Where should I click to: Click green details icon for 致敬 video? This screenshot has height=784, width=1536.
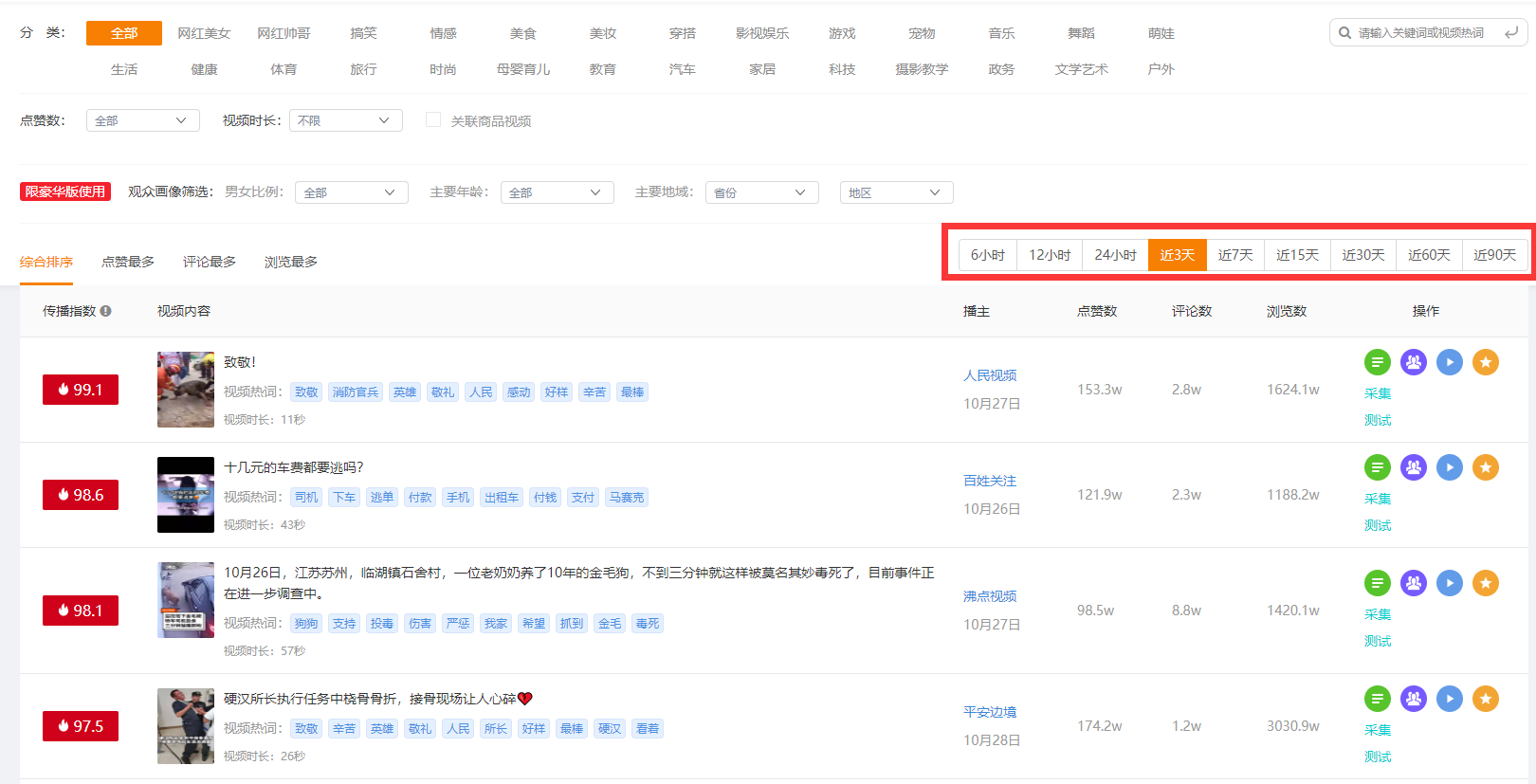1377,362
